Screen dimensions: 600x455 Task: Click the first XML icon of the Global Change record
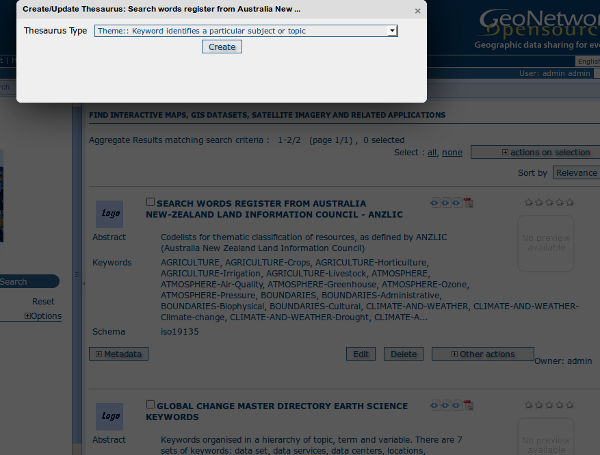[x=435, y=406]
